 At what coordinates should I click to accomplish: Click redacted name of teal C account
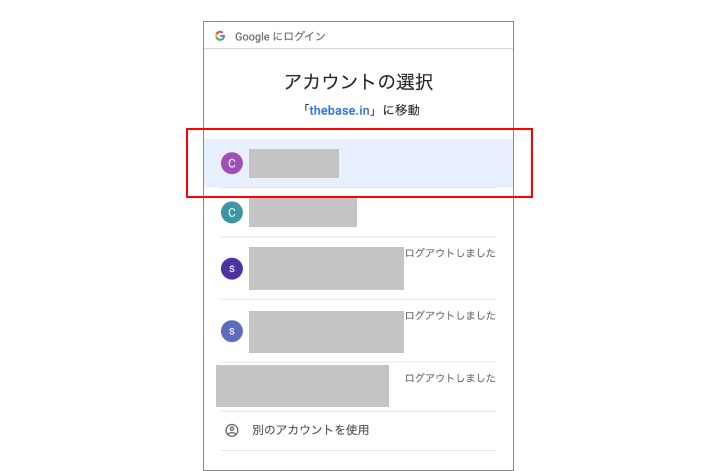tap(303, 213)
